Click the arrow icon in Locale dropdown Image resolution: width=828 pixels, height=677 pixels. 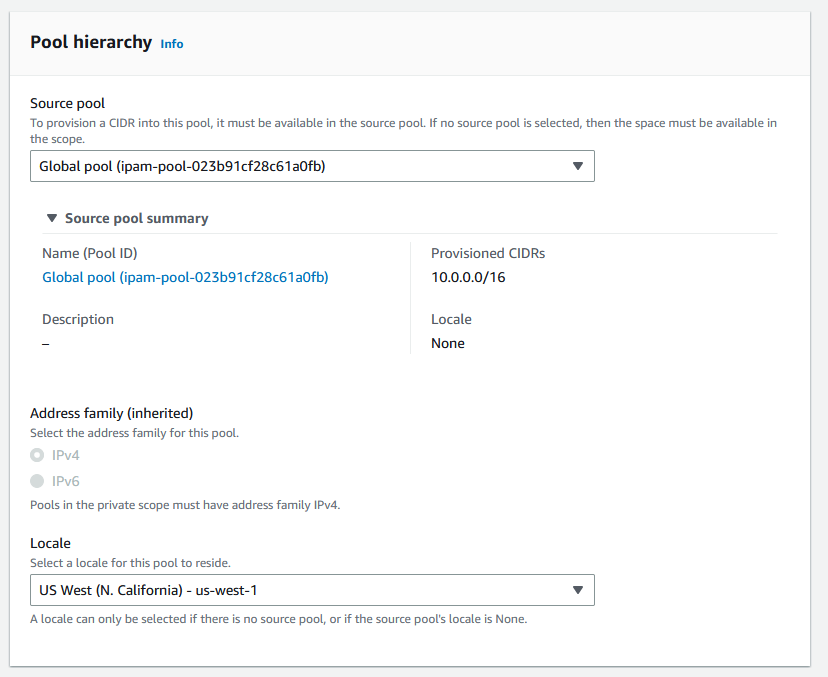[577, 590]
